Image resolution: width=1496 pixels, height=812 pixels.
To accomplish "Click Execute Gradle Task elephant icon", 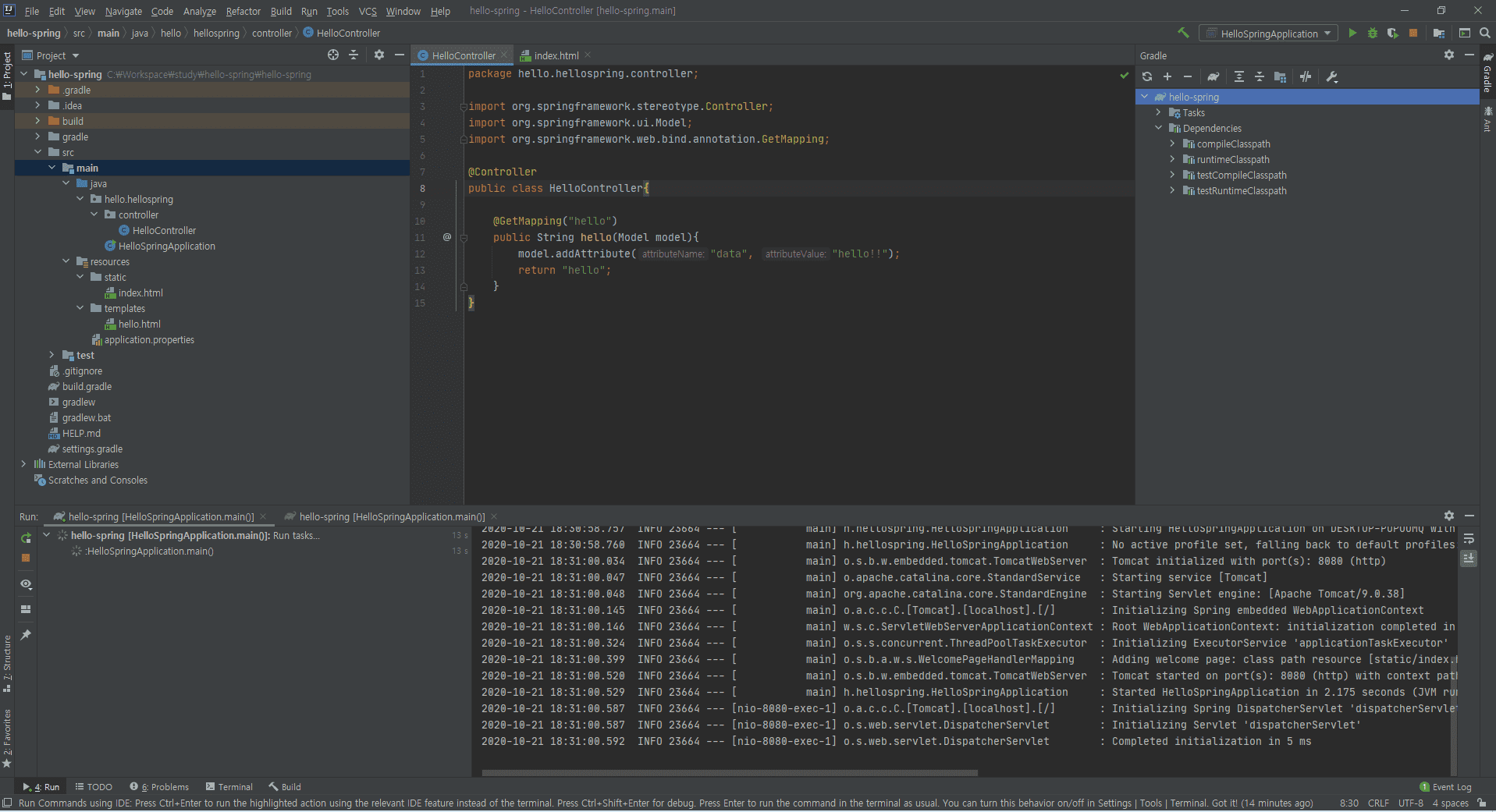I will click(1213, 76).
